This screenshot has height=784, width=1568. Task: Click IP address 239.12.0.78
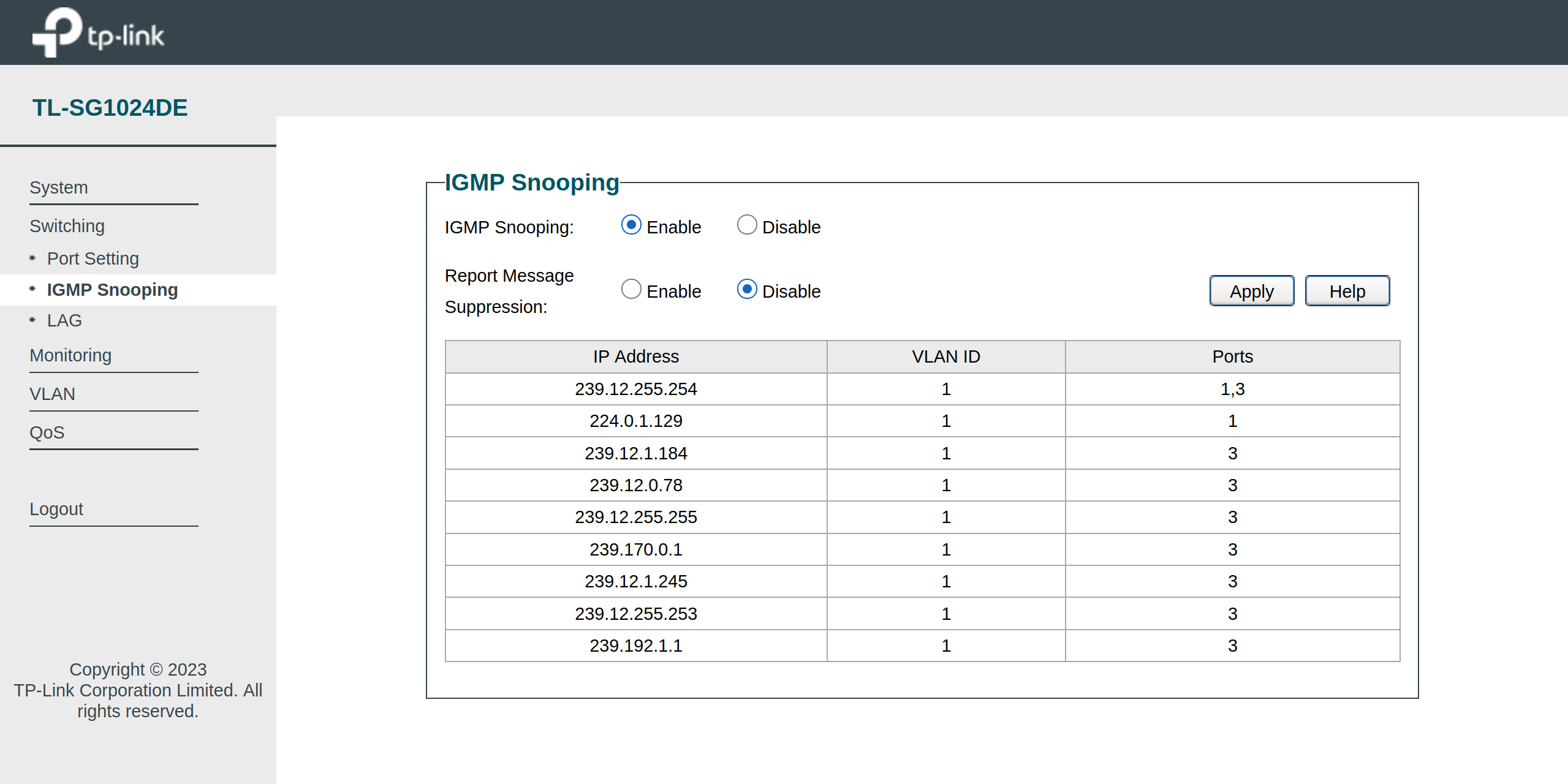point(636,485)
